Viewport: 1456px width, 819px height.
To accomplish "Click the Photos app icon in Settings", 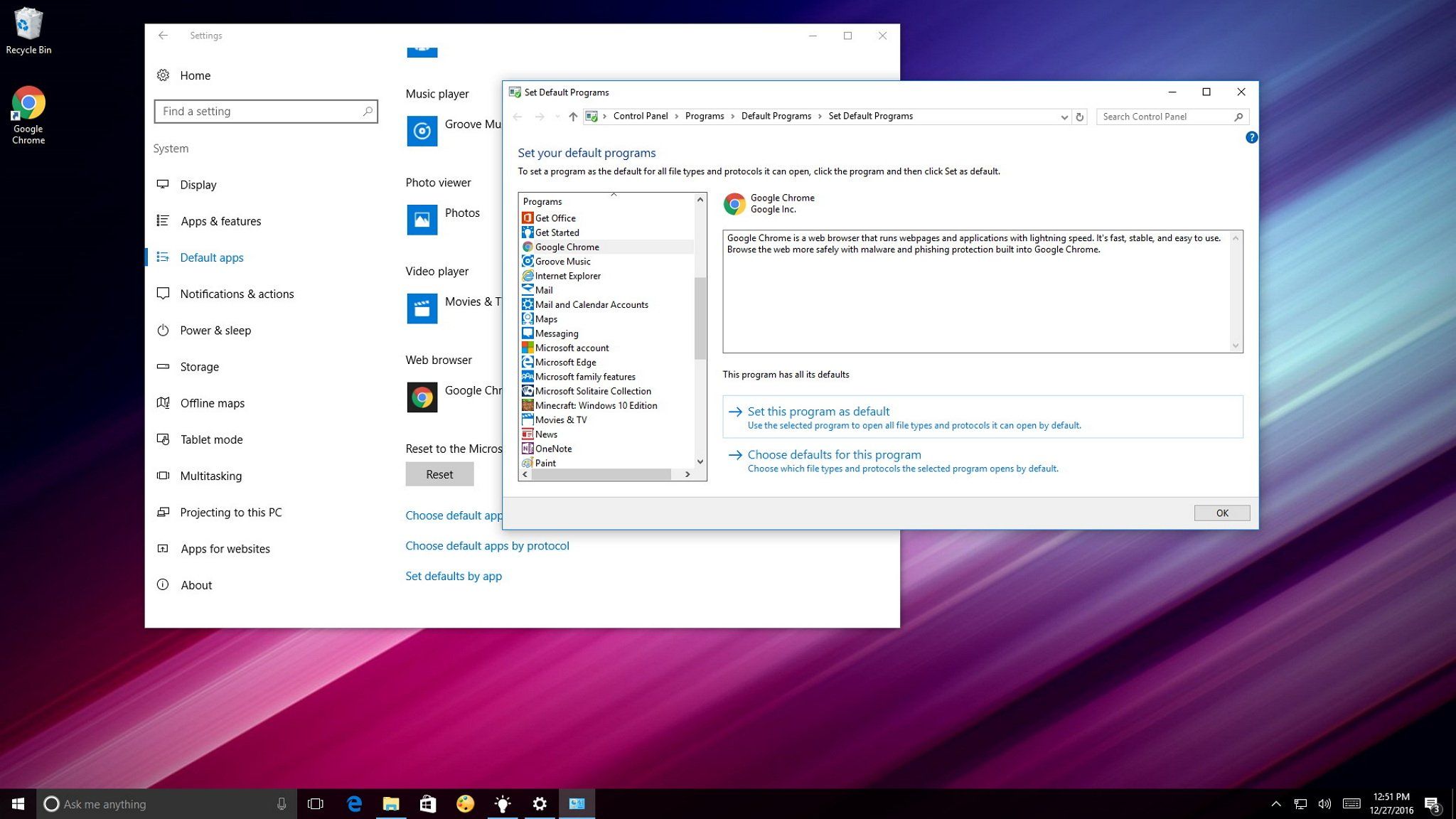I will [422, 220].
